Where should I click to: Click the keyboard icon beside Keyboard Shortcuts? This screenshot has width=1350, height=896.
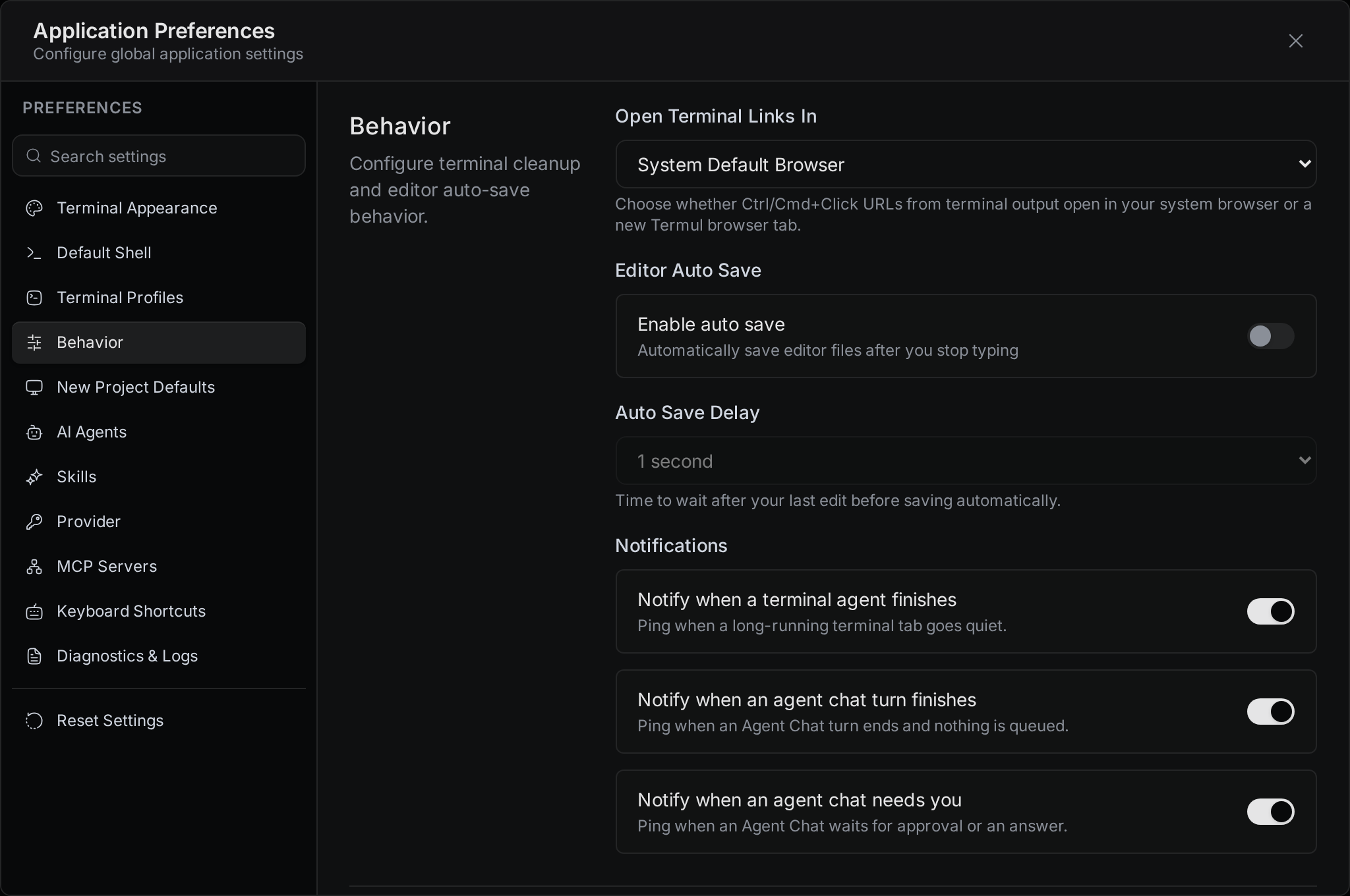pyautogui.click(x=34, y=611)
